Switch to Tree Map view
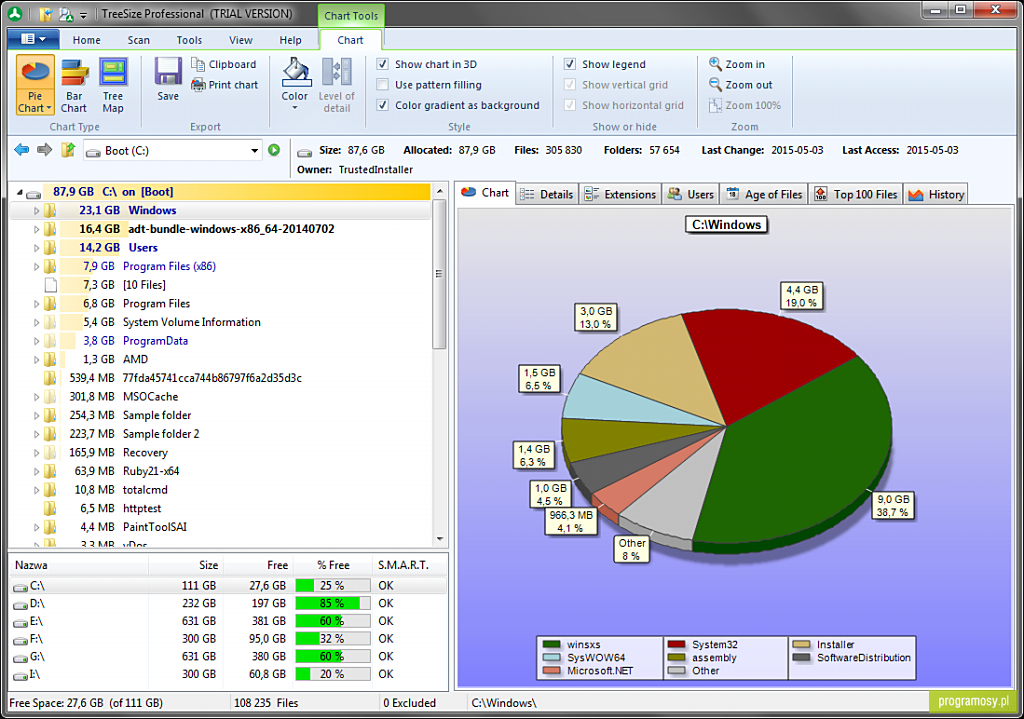The width and height of the screenshot is (1024, 719). pos(113,86)
